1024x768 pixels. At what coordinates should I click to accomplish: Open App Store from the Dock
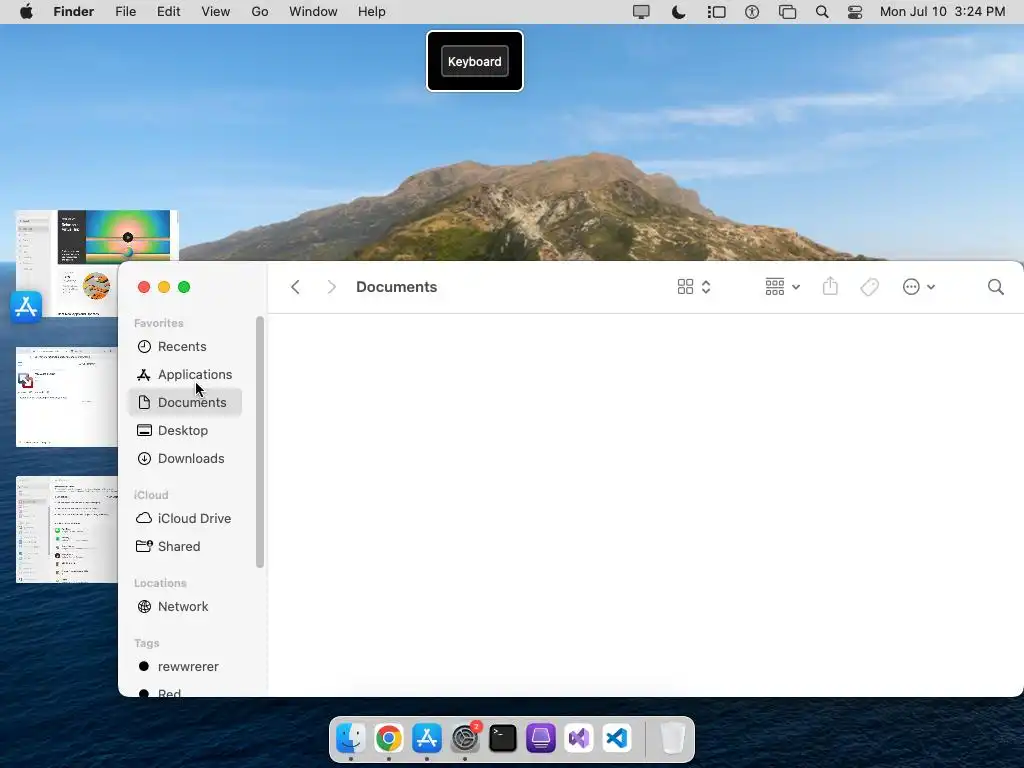click(426, 738)
